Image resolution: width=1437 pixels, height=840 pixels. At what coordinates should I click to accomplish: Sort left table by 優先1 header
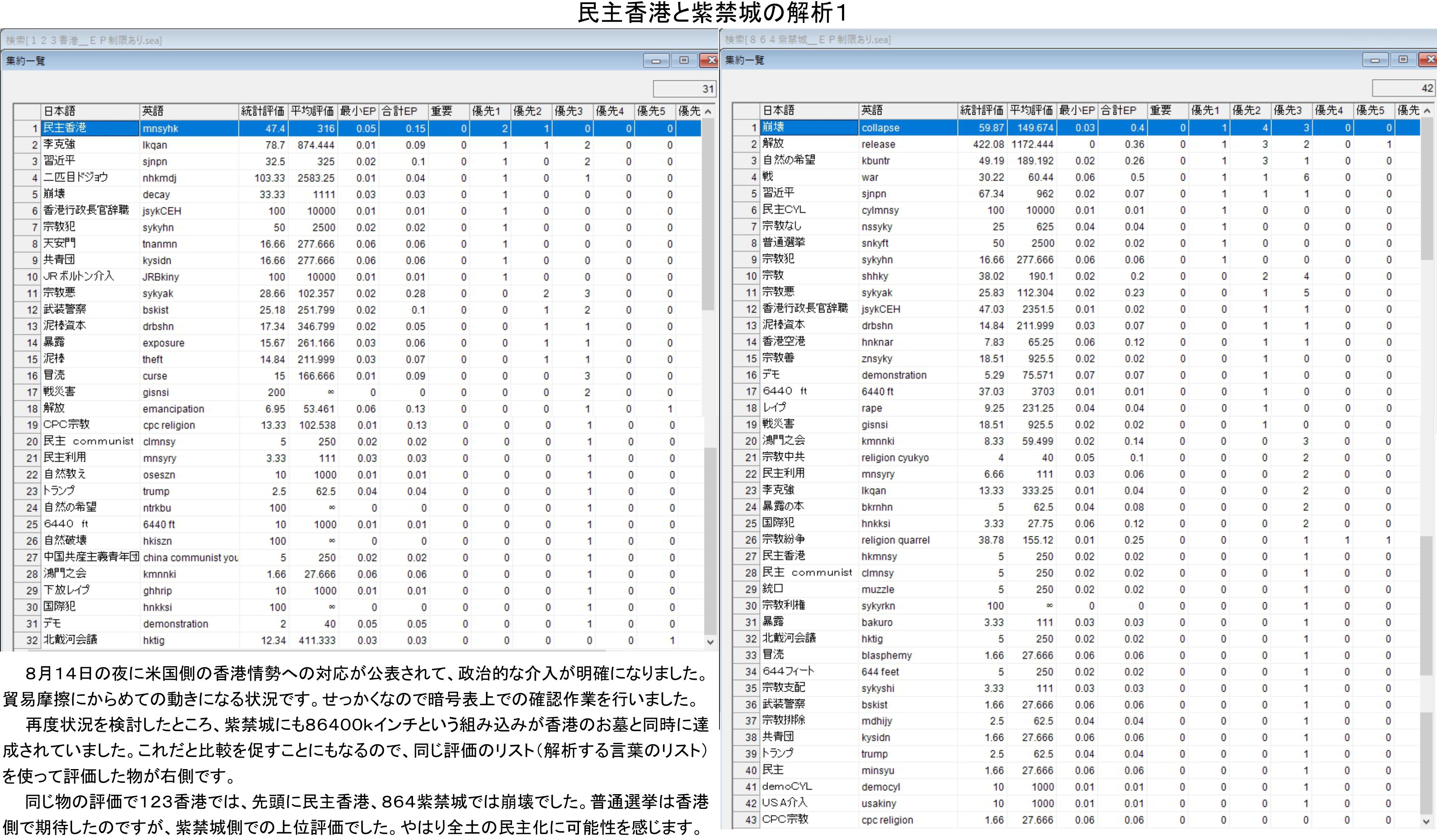click(x=486, y=111)
